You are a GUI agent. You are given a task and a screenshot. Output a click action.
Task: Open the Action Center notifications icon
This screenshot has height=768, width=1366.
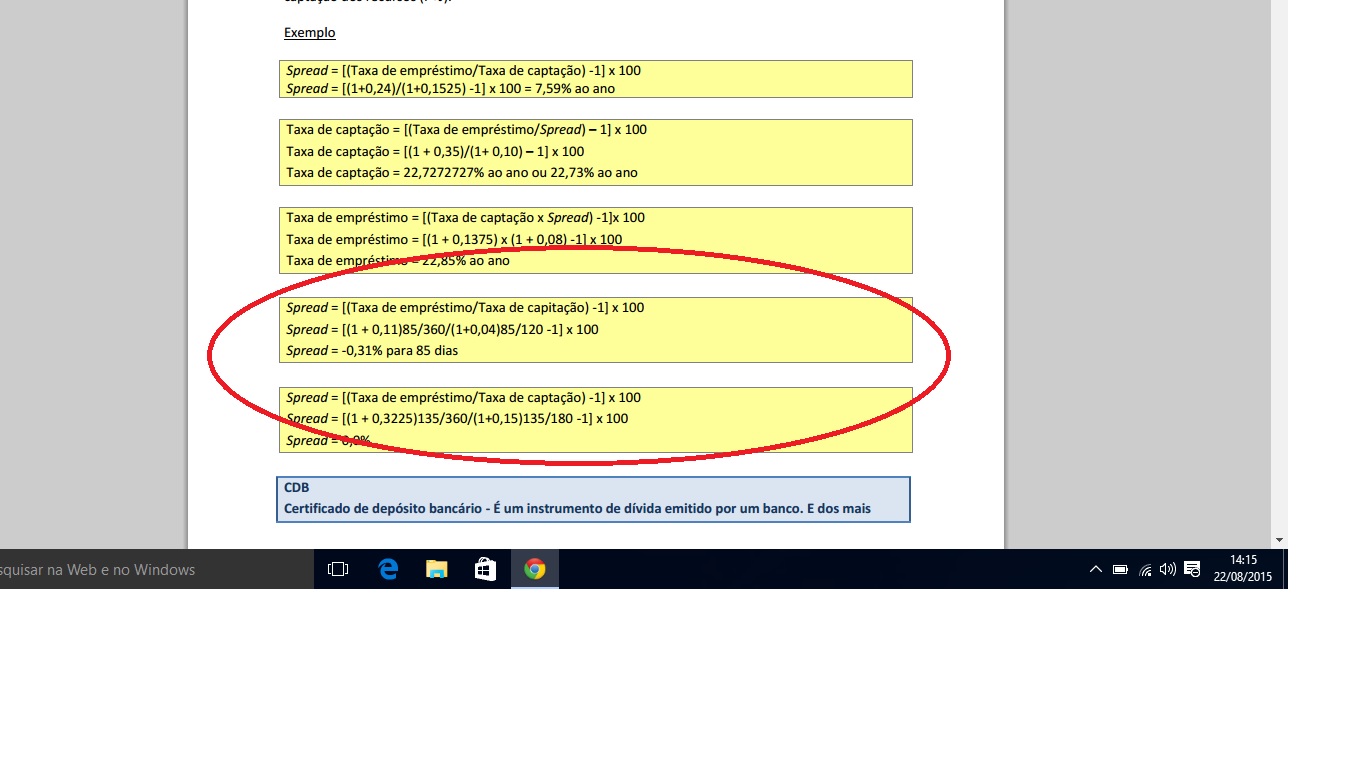click(1192, 569)
